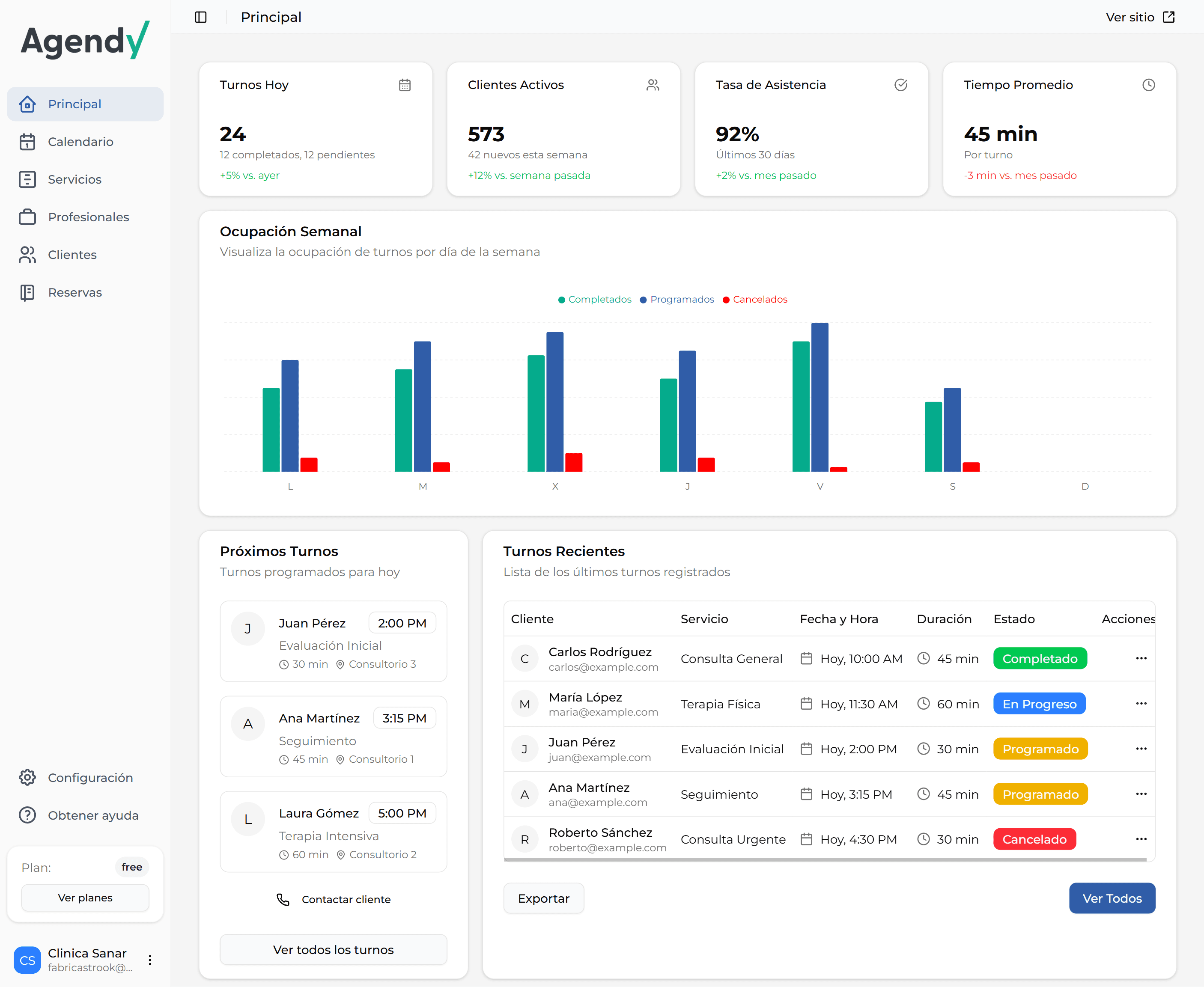Open Clinica Sanar account options menu

click(x=149, y=960)
